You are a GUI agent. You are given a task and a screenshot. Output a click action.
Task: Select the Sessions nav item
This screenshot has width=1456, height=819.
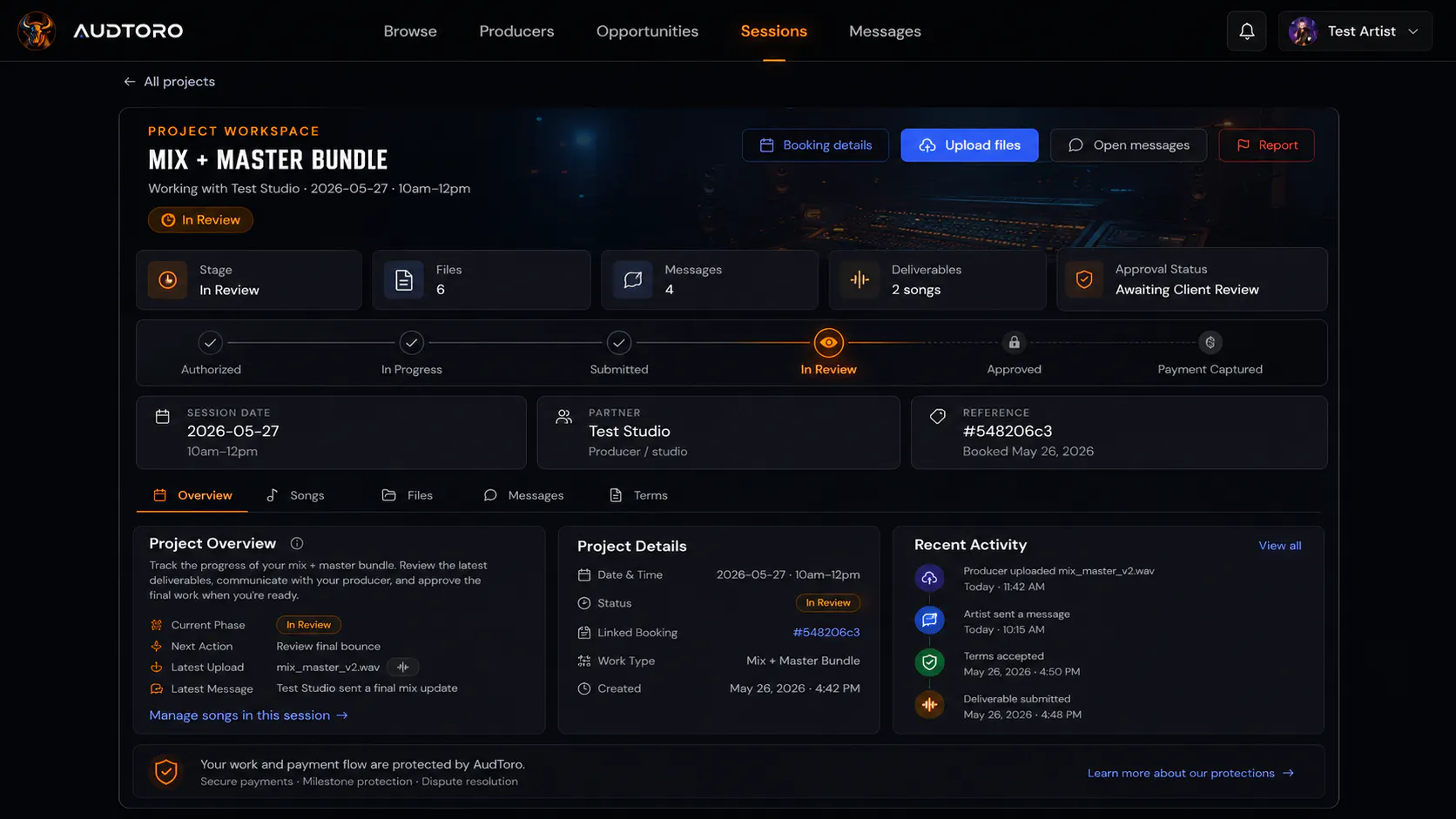coord(773,31)
